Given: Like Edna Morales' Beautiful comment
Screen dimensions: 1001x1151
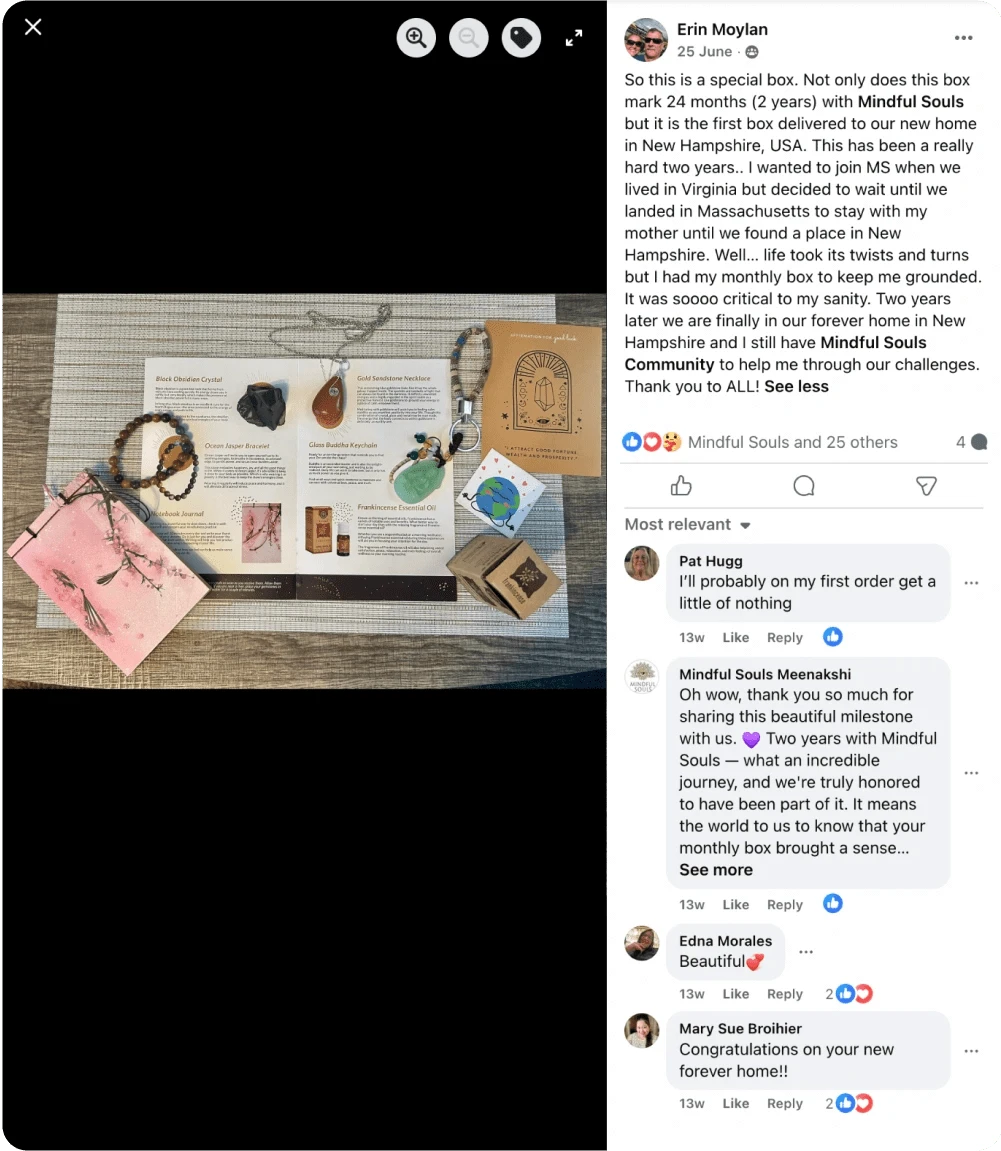Looking at the screenshot, I should (735, 994).
